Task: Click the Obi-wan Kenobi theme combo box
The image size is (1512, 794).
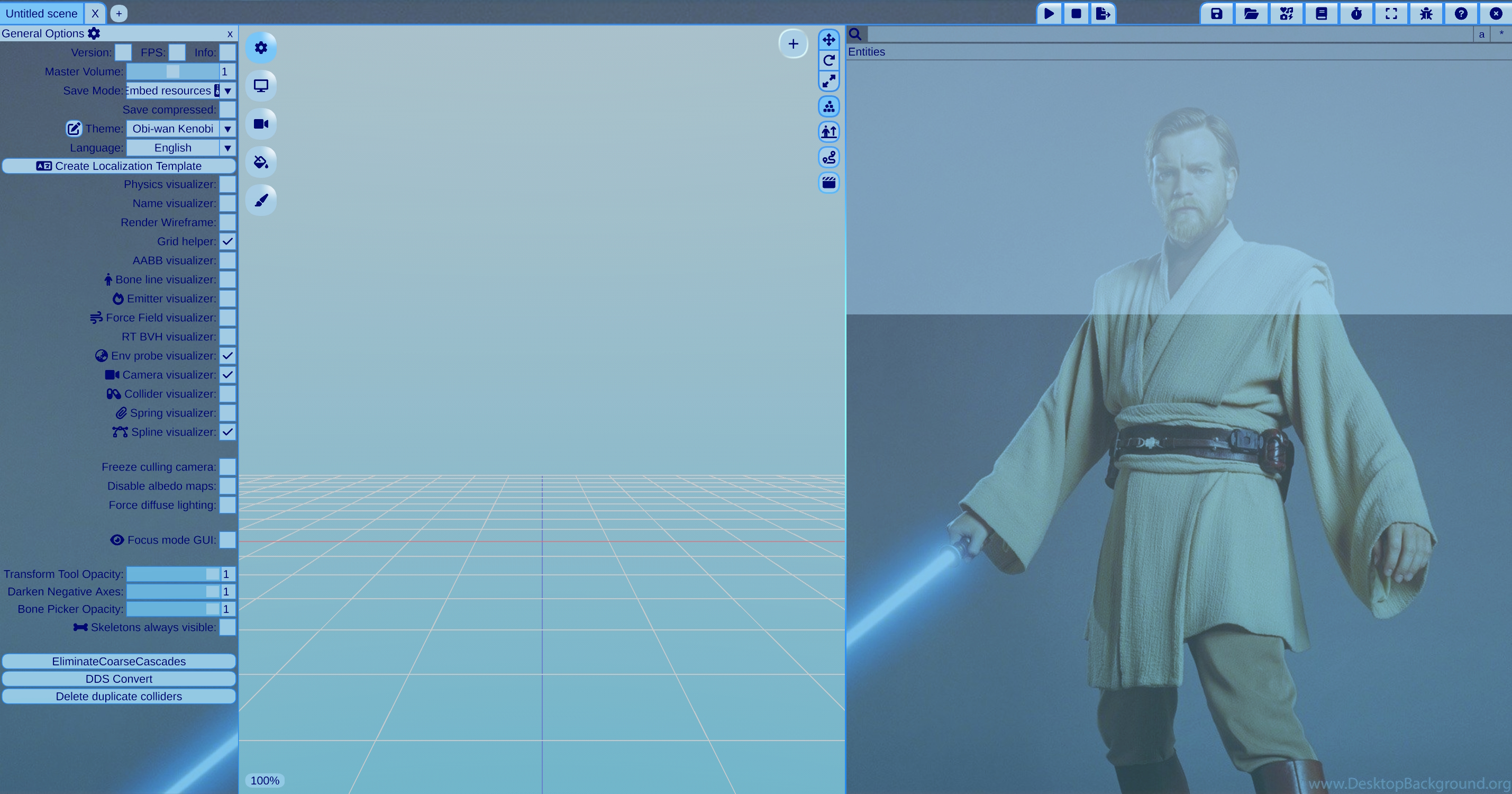Action: 172,129
